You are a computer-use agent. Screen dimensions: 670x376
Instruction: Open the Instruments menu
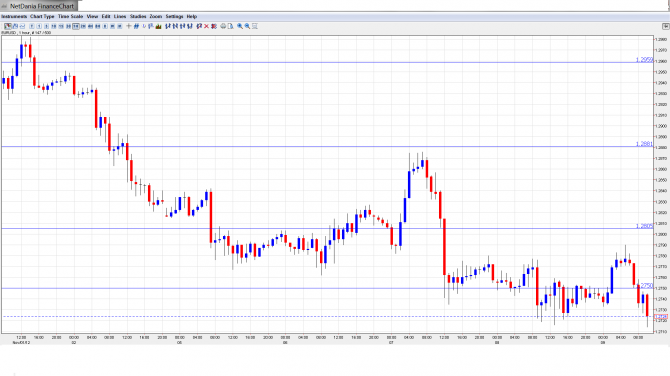coord(14,16)
